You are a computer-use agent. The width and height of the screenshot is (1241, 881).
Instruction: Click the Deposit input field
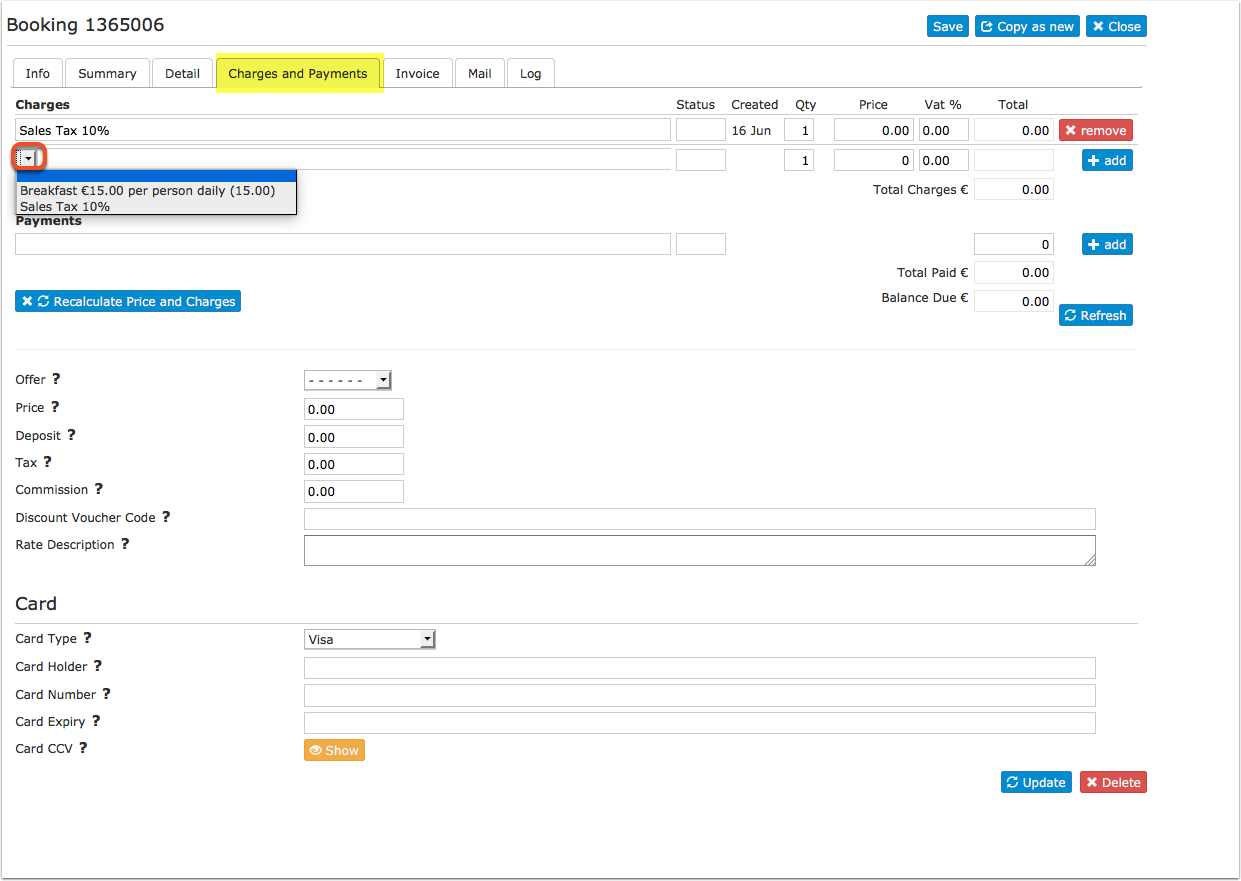(x=354, y=437)
